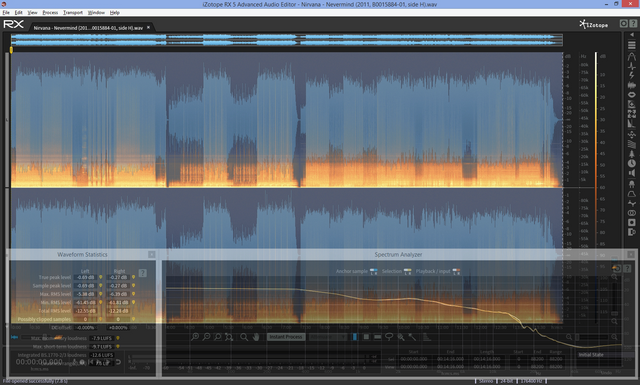Viewport: 640px width, 385px height.
Task: Click the zoom in magnifier icon
Action: tap(195, 337)
